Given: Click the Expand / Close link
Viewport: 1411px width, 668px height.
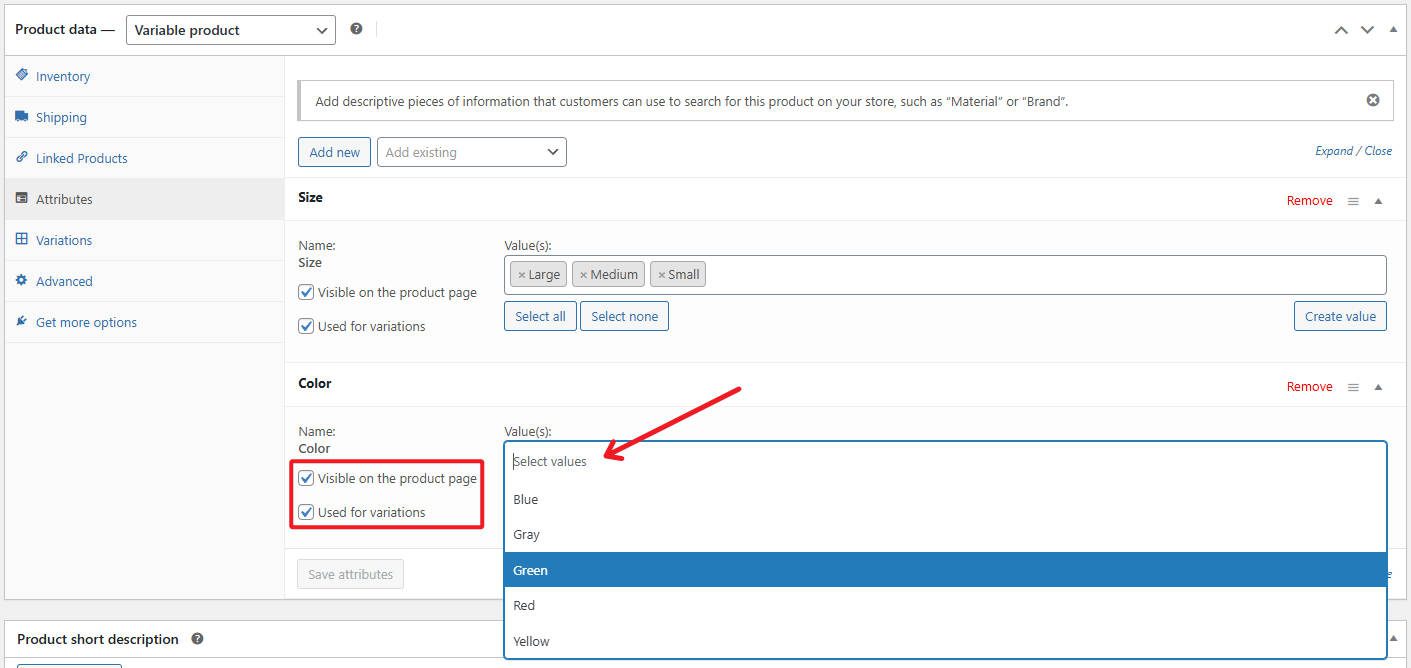Looking at the screenshot, I should tap(1353, 150).
